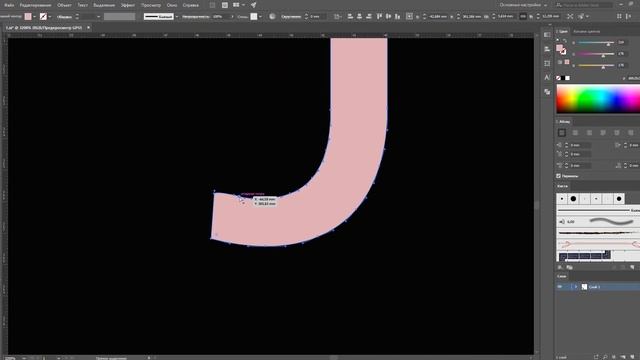
Task: Click the fill and stroke indicator in Color panel
Action: (x=561, y=49)
